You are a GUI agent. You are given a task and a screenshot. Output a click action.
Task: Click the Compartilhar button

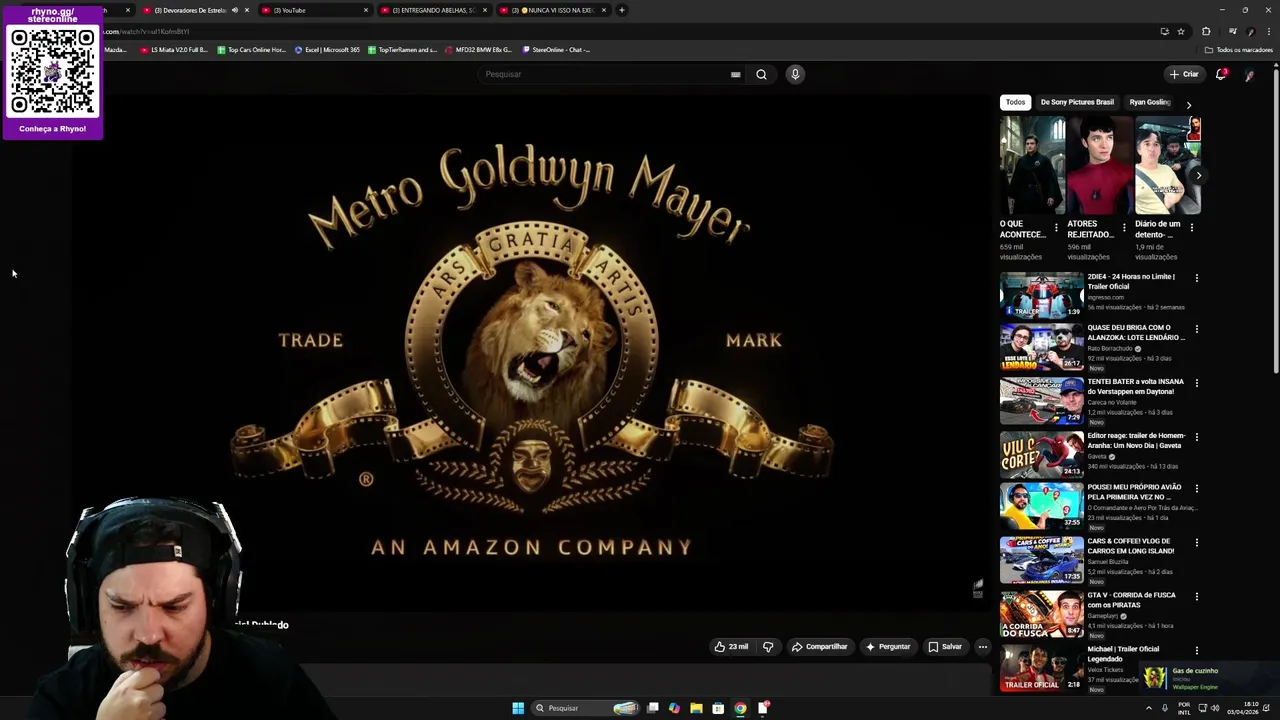819,647
